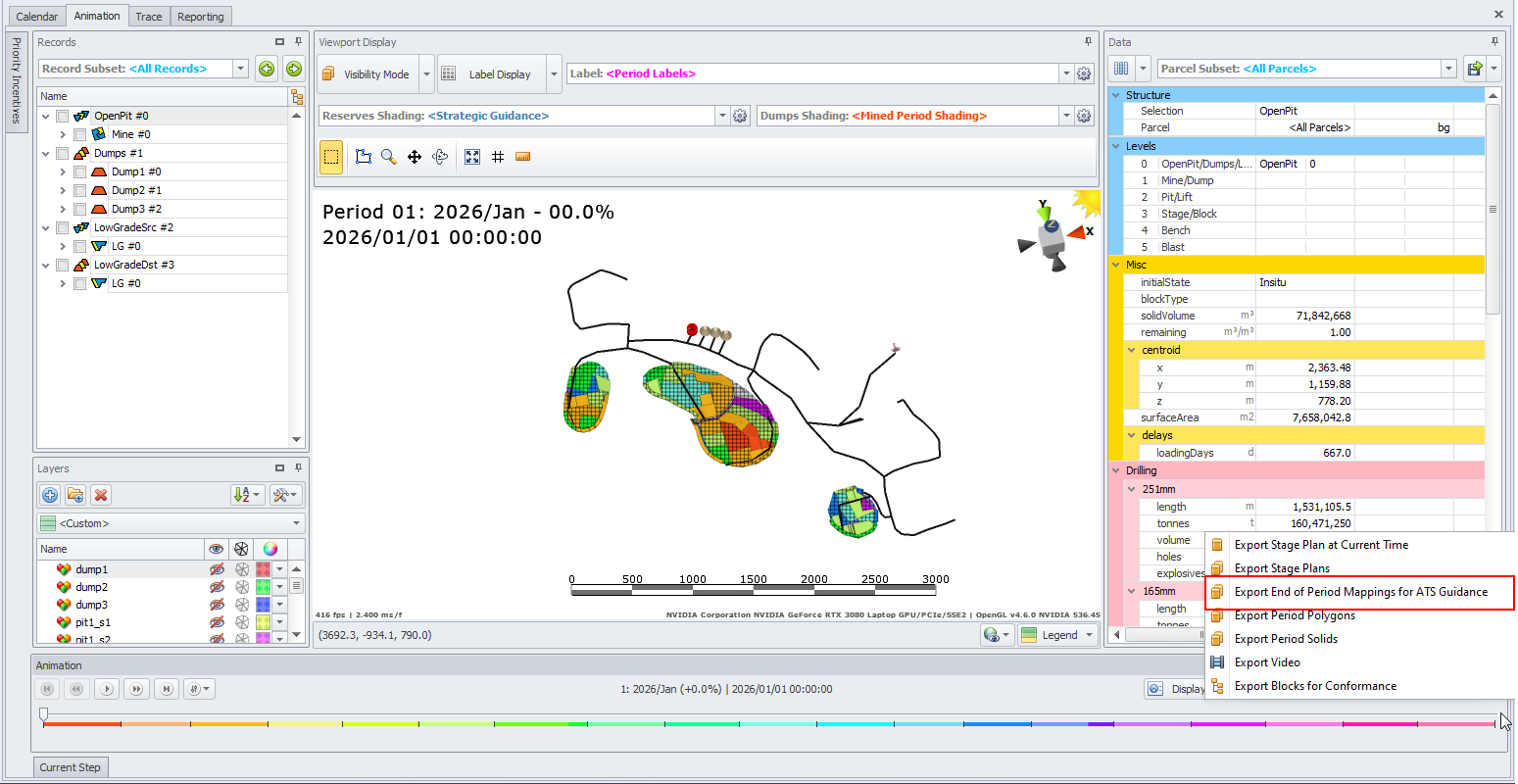Activate the polygon selection tool
This screenshot has width=1518, height=784.
click(364, 157)
